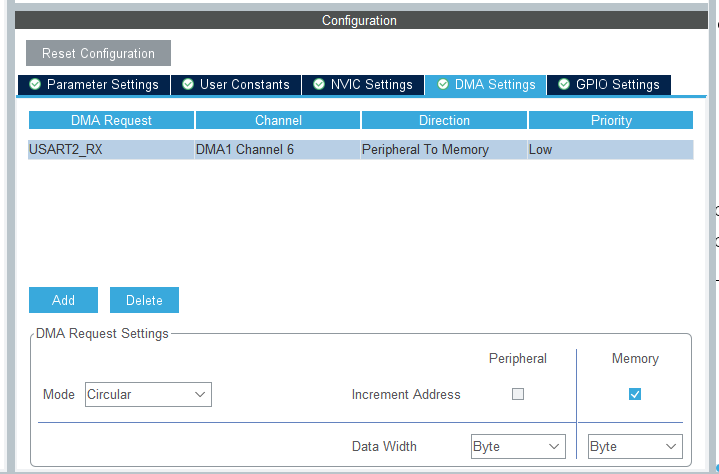The width and height of the screenshot is (719, 474).
Task: Open the Memory Data Width dropdown
Action: [x=635, y=446]
